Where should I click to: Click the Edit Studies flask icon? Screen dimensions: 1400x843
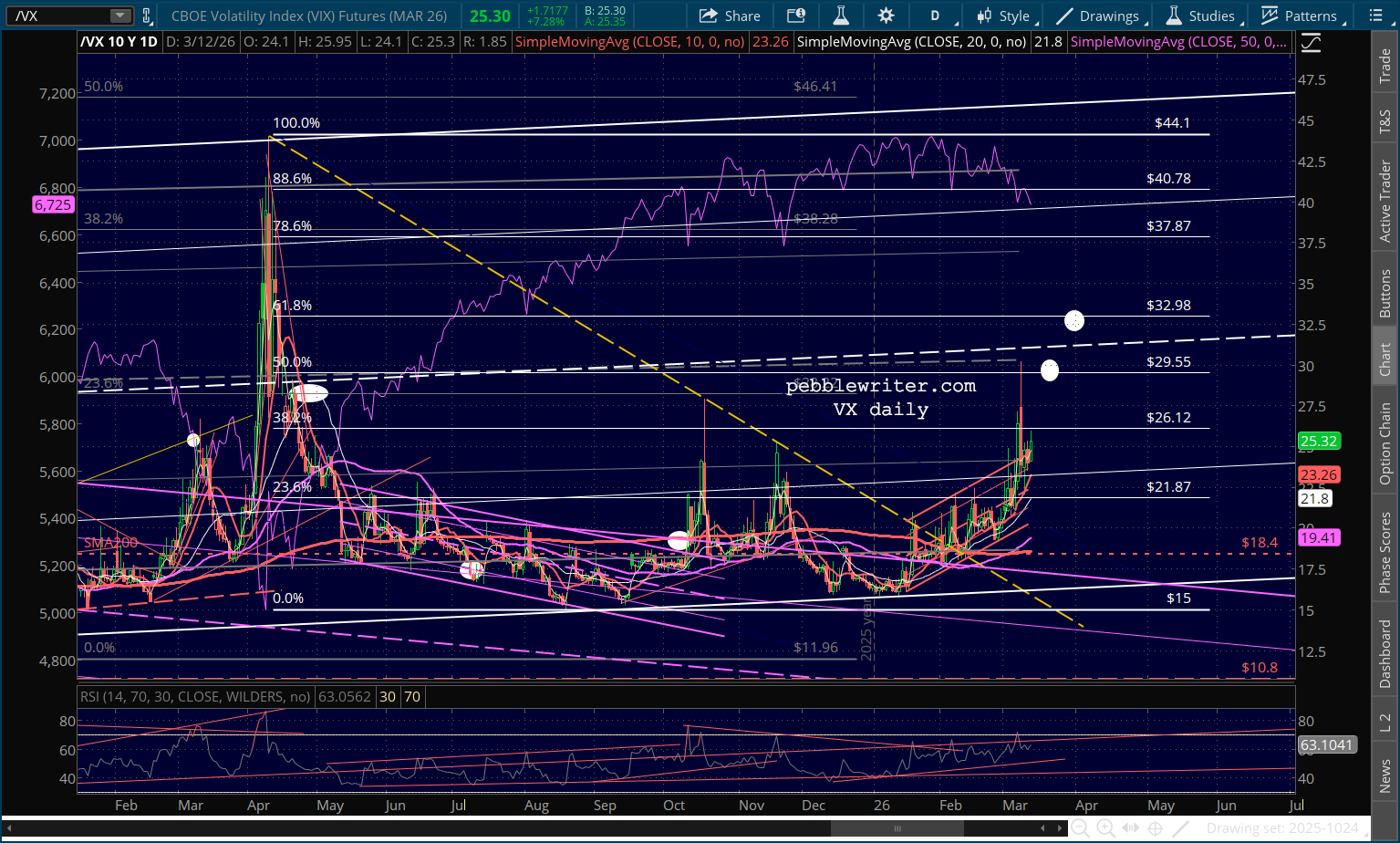pyautogui.click(x=840, y=16)
